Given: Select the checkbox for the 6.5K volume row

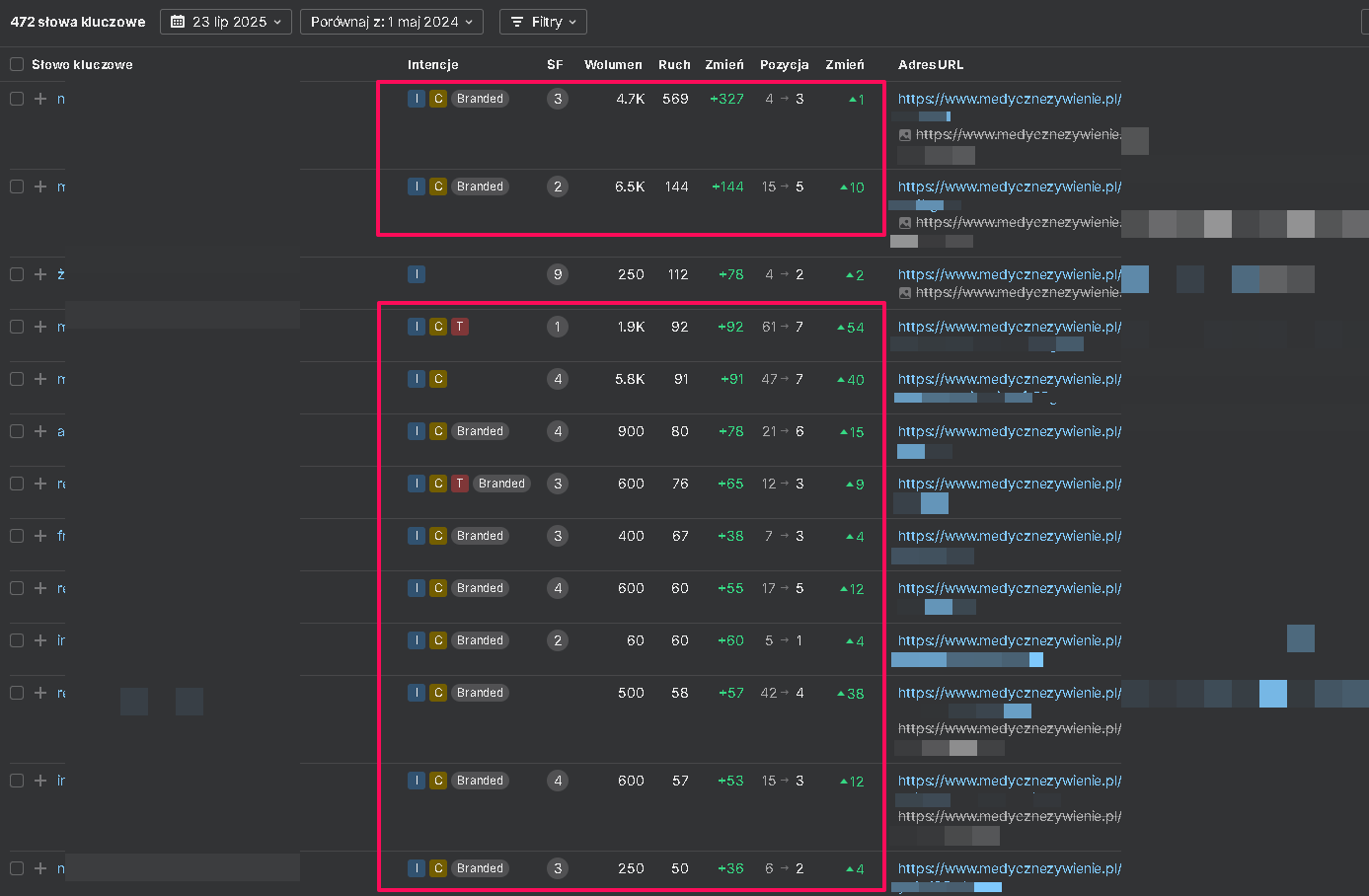Looking at the screenshot, I should pos(17,187).
